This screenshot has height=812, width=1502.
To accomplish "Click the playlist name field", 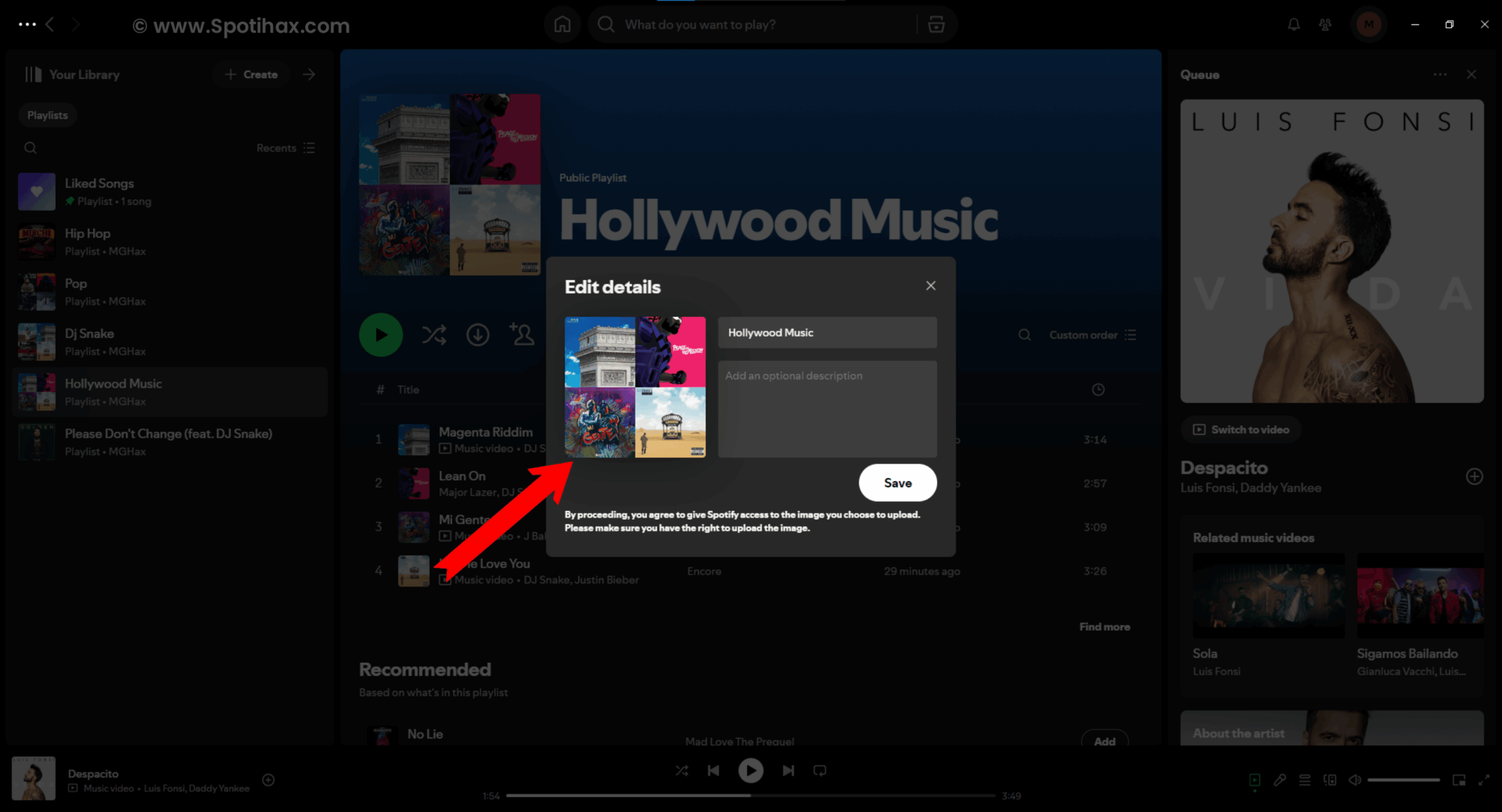I will tap(827, 333).
